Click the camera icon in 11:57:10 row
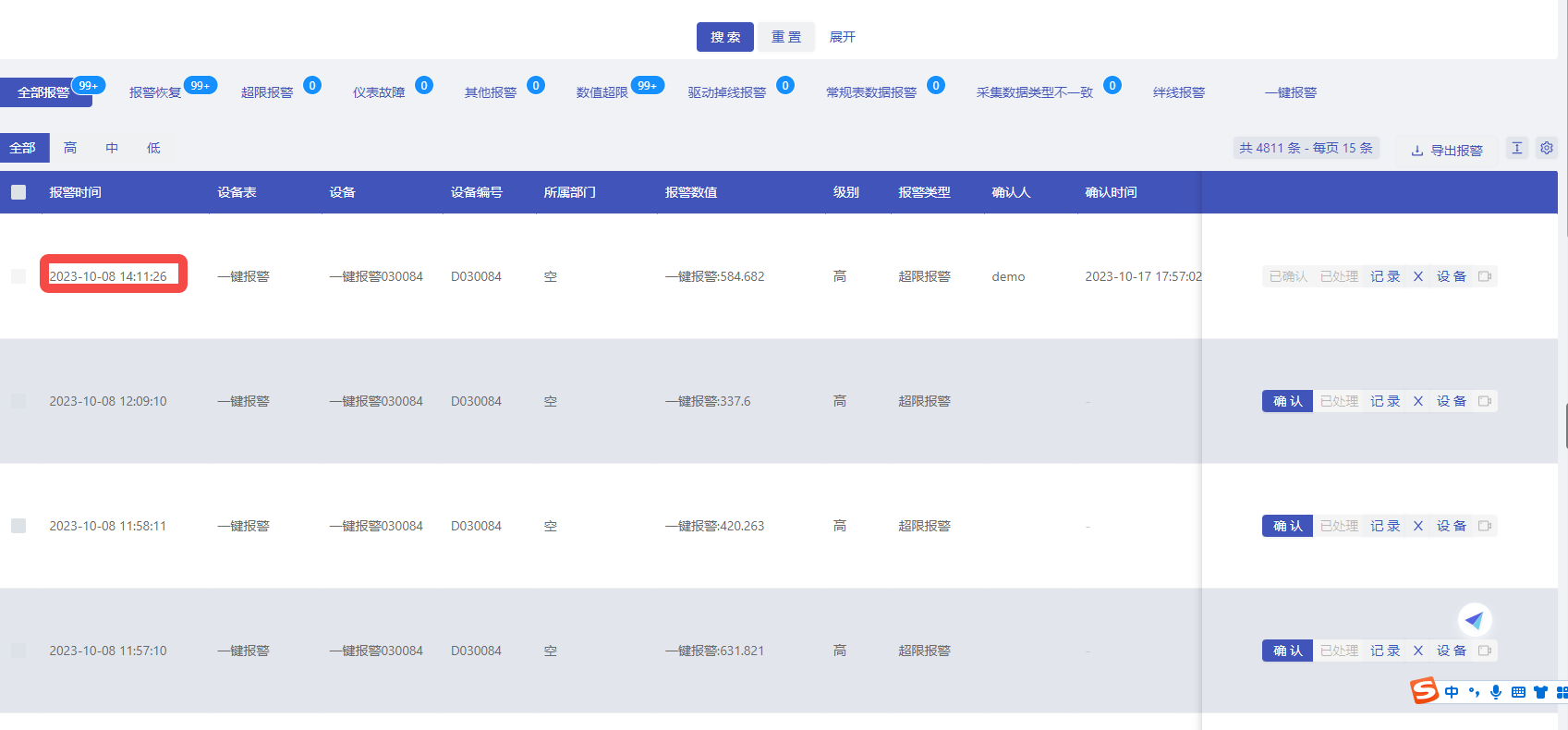 coord(1485,651)
